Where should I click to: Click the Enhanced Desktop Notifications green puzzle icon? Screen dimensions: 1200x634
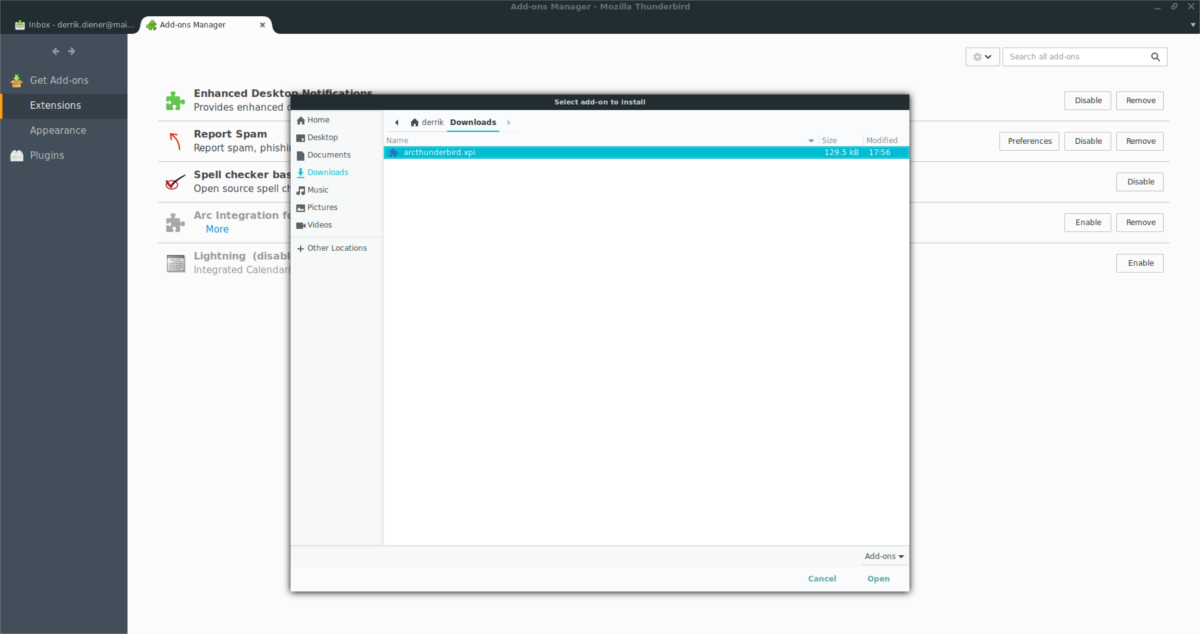175,99
